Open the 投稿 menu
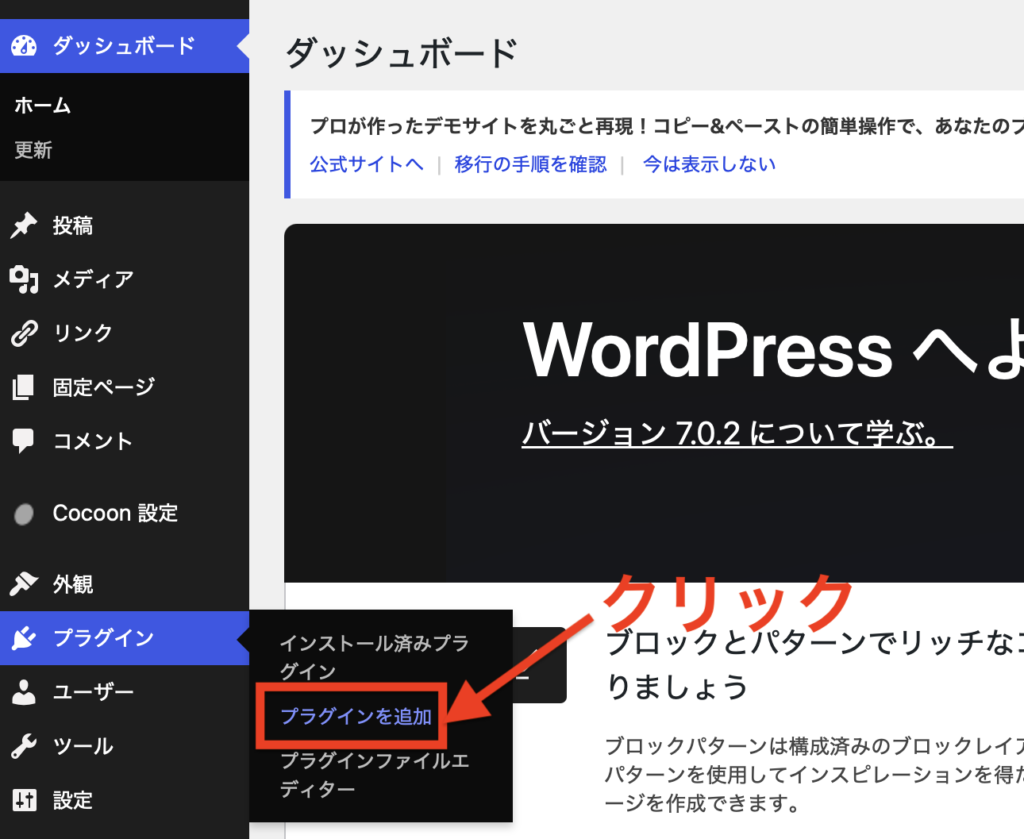This screenshot has width=1024, height=839. tap(124, 225)
